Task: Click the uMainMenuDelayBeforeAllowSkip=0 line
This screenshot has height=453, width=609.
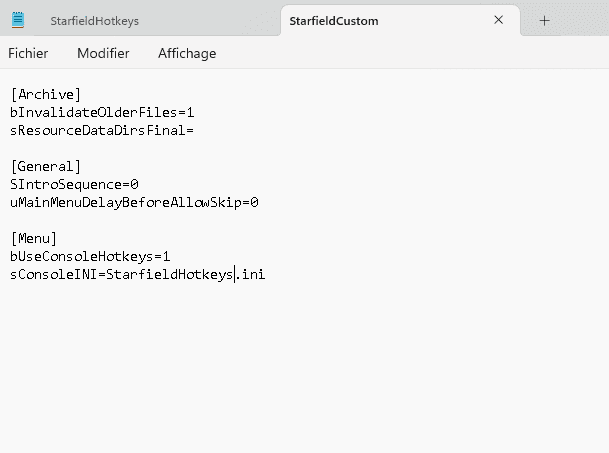Action: 134,202
